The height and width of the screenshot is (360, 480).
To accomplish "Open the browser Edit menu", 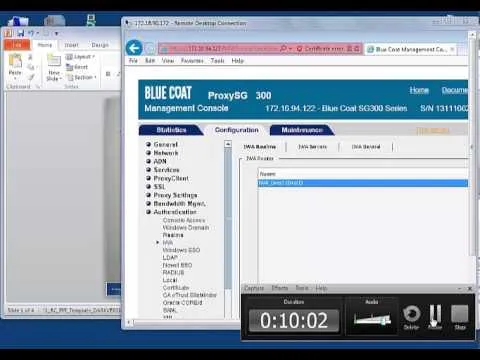I will [x=150, y=61].
